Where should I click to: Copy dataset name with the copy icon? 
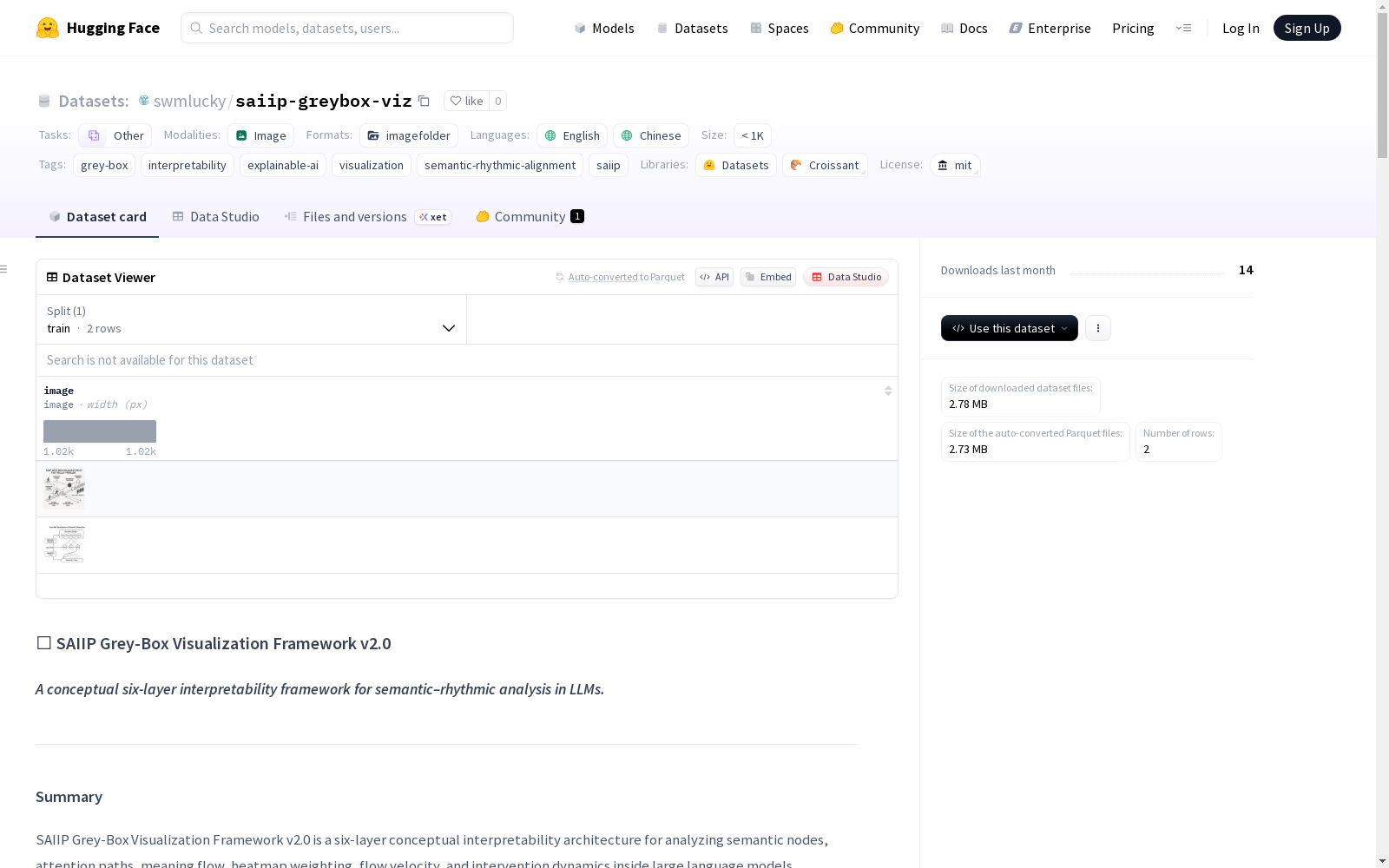coord(424,101)
